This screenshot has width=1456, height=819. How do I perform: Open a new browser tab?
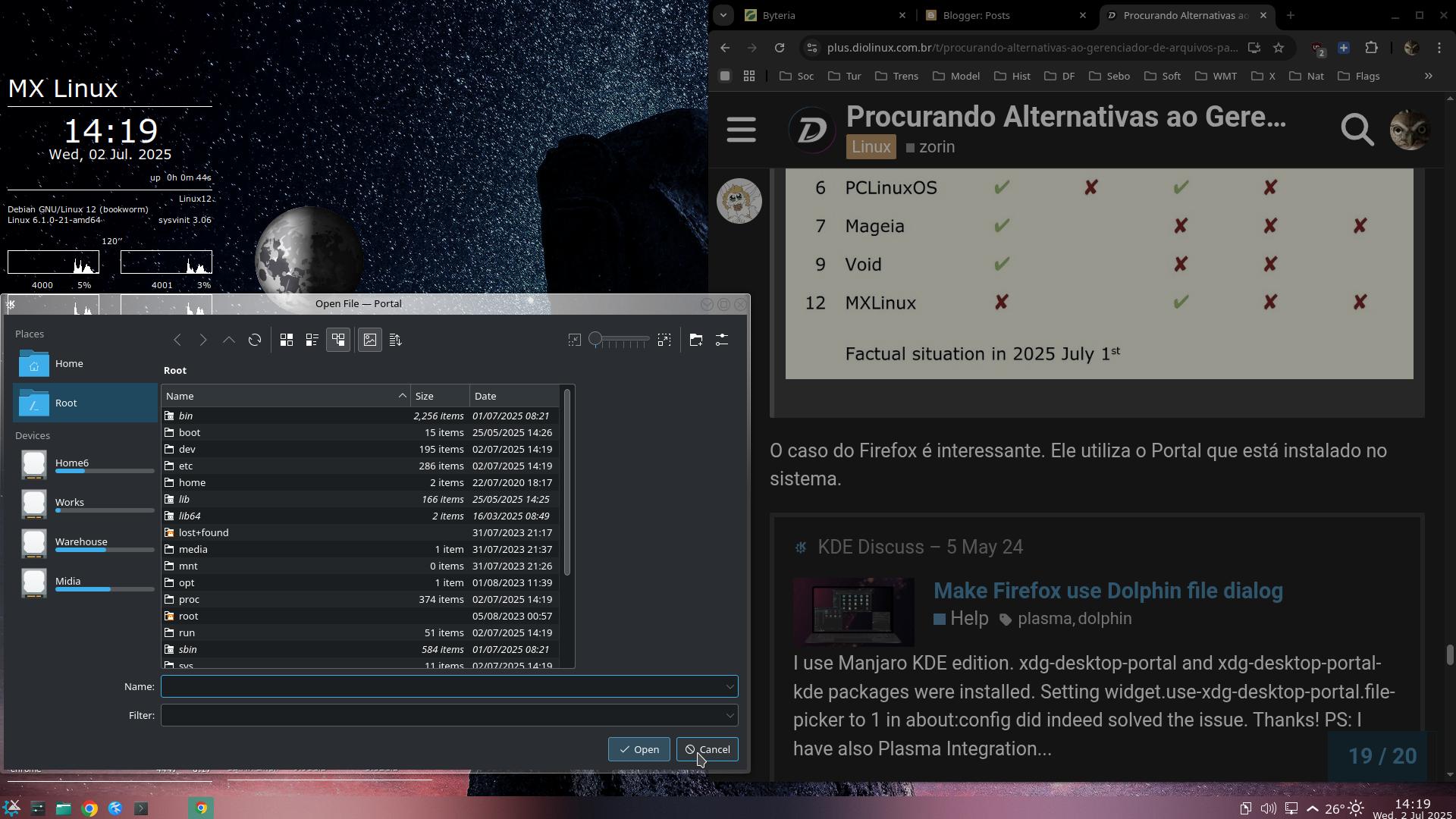(1290, 15)
